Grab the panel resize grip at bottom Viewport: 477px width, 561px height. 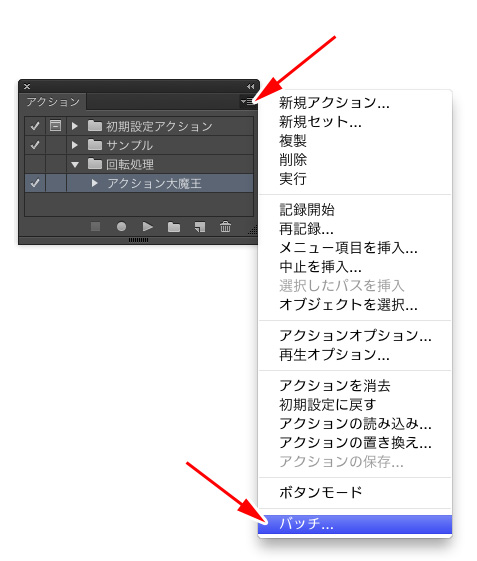click(x=138, y=240)
